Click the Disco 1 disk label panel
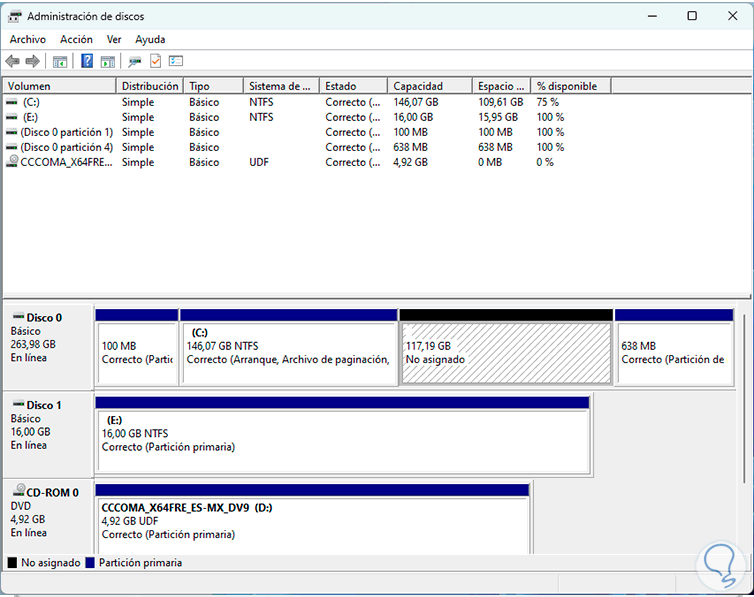The image size is (754, 597). (48, 434)
